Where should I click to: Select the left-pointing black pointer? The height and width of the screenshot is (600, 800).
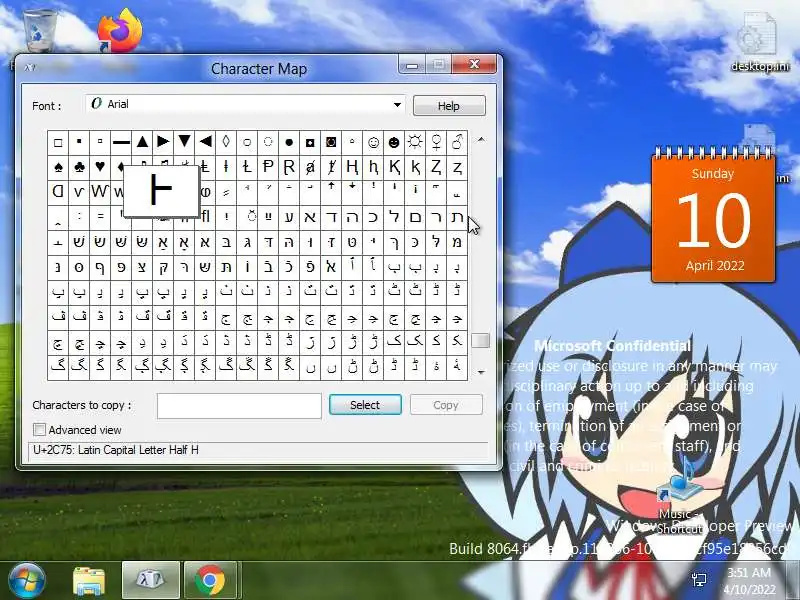pyautogui.click(x=205, y=142)
